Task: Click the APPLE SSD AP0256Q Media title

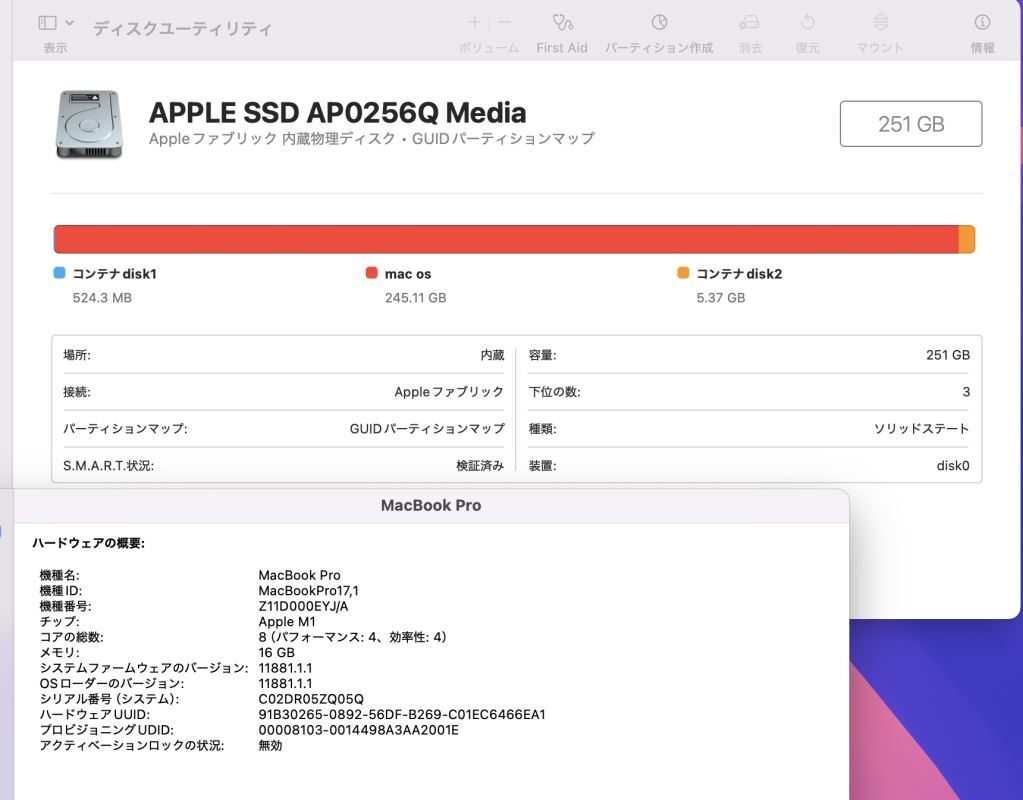Action: tap(337, 113)
